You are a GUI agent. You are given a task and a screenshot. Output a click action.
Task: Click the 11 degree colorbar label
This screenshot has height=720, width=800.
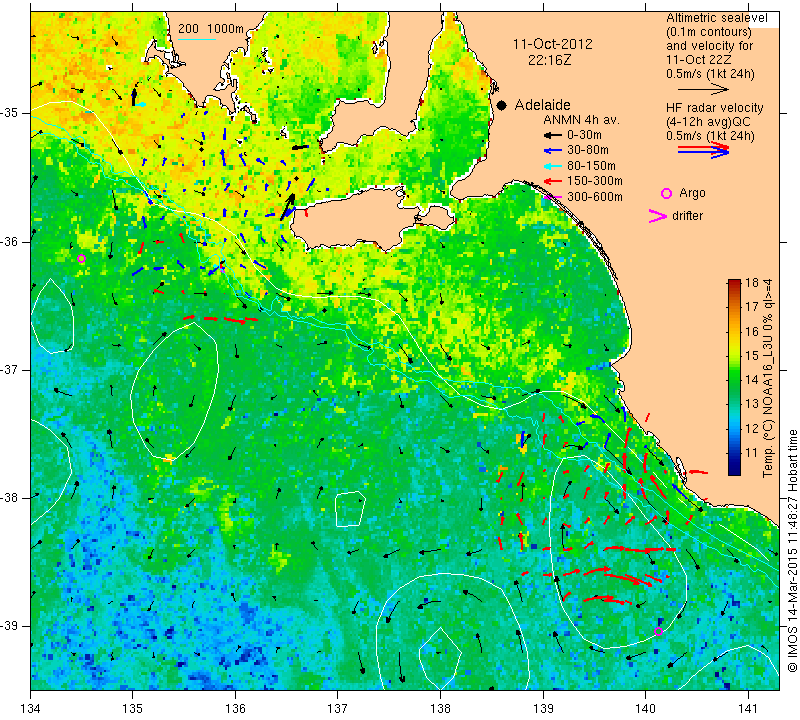coord(752,453)
